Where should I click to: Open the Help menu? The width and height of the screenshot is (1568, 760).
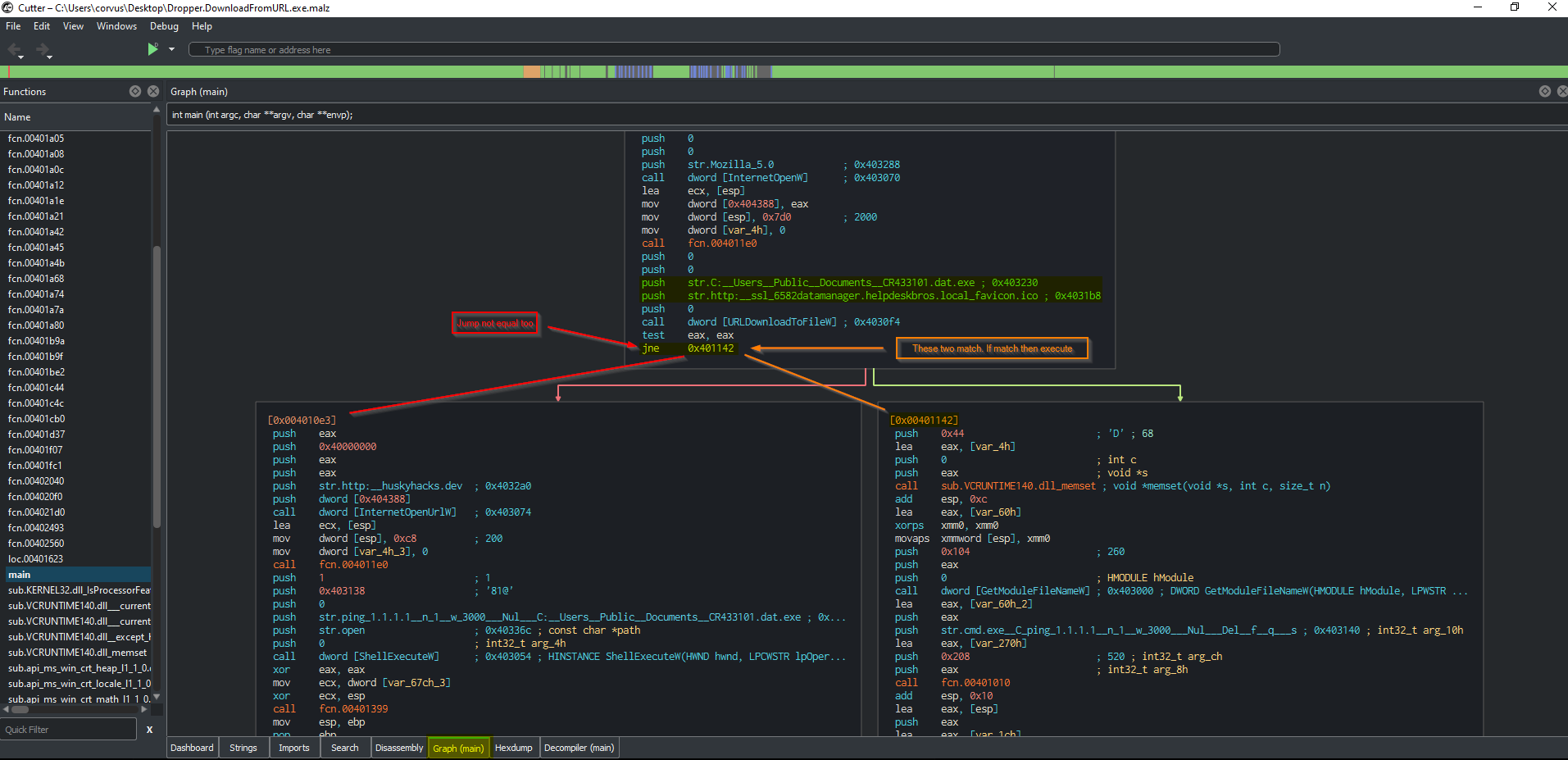click(202, 26)
